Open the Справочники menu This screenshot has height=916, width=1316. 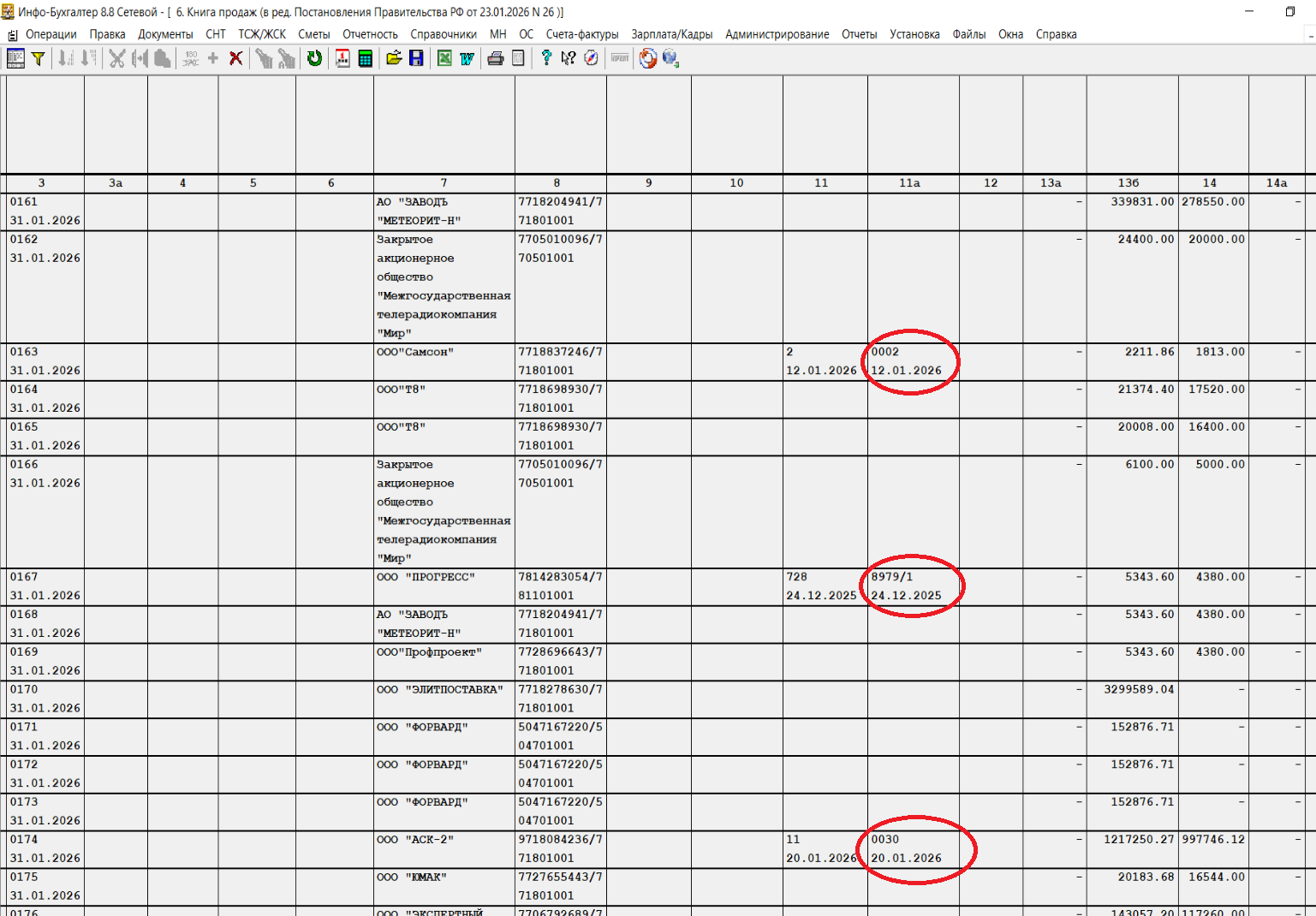(x=443, y=34)
